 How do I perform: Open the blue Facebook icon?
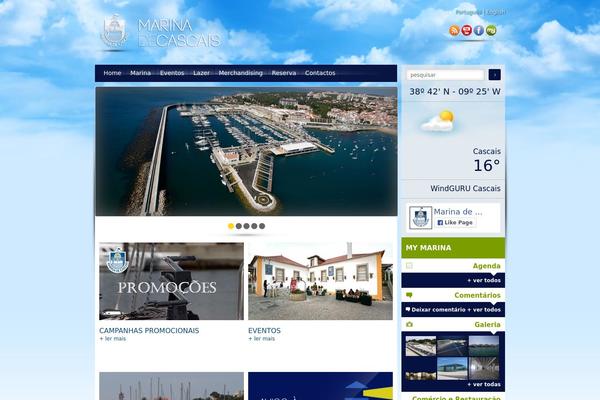(x=479, y=30)
